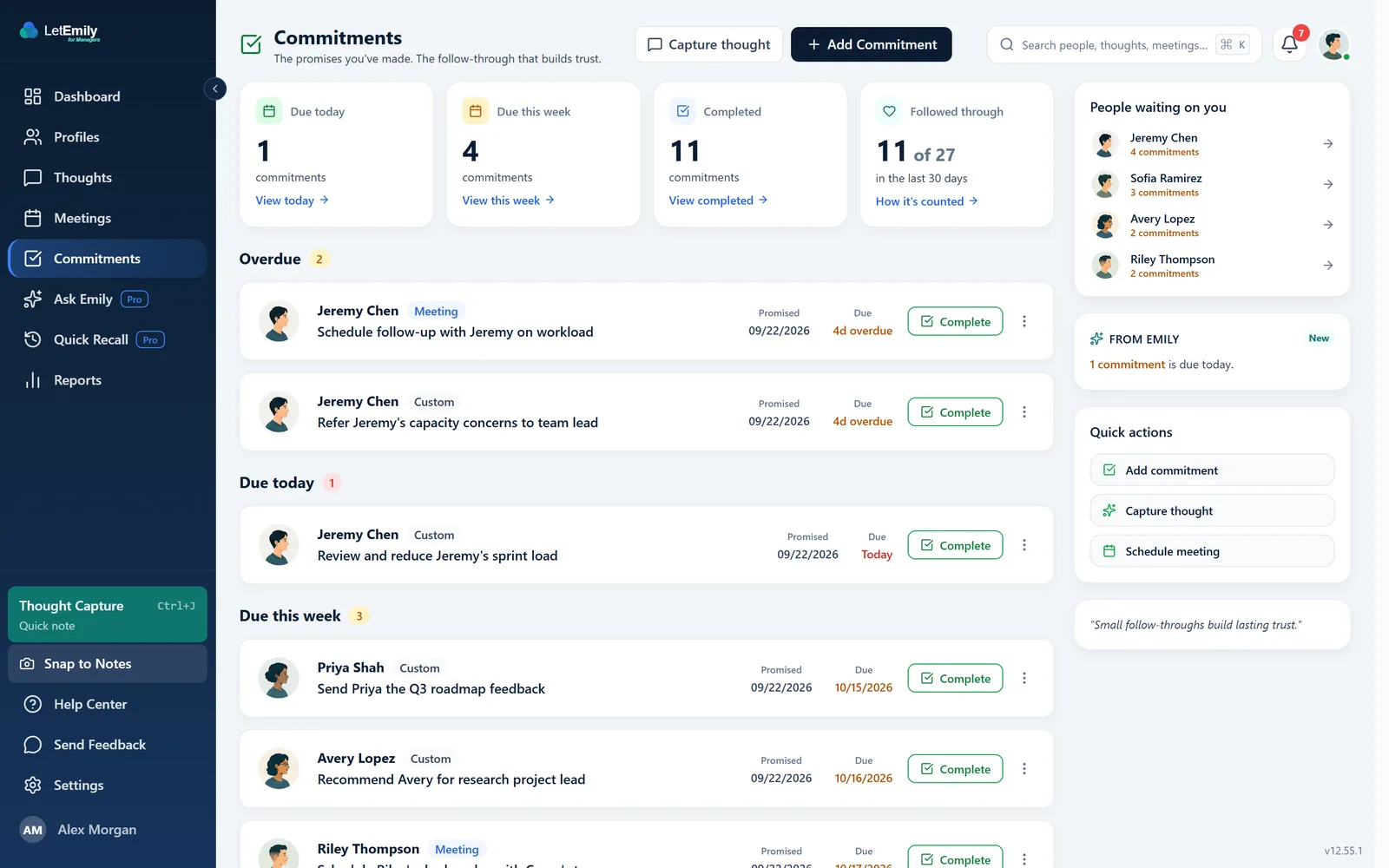Click Snap to Notes in the sidebar
The width and height of the screenshot is (1389, 868).
point(108,664)
